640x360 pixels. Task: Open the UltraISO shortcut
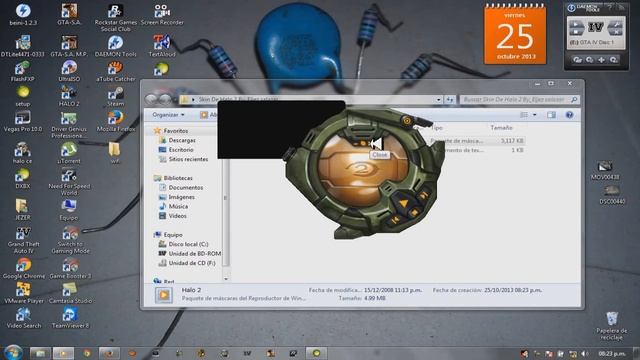(69, 71)
